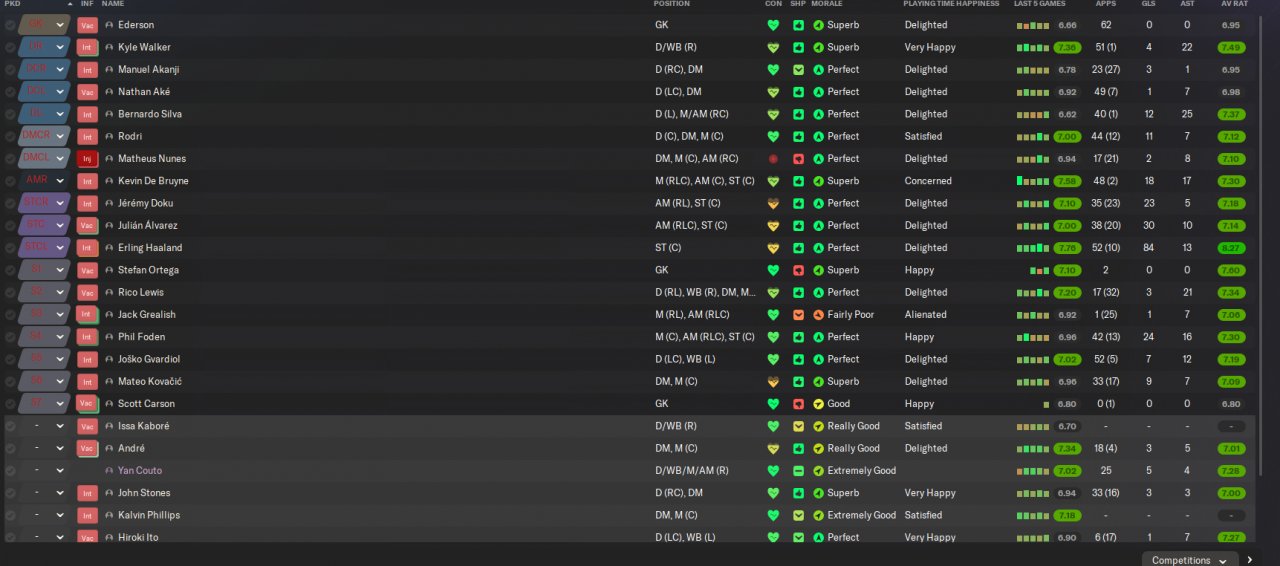This screenshot has width=1280, height=566.
Task: Click Scott Carson's red sharpness icon
Action: point(798,403)
